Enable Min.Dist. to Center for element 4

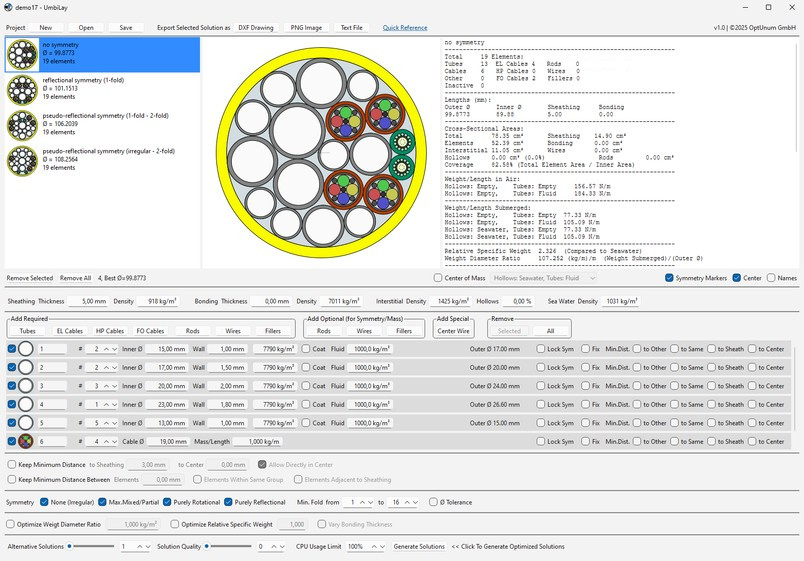coord(752,404)
